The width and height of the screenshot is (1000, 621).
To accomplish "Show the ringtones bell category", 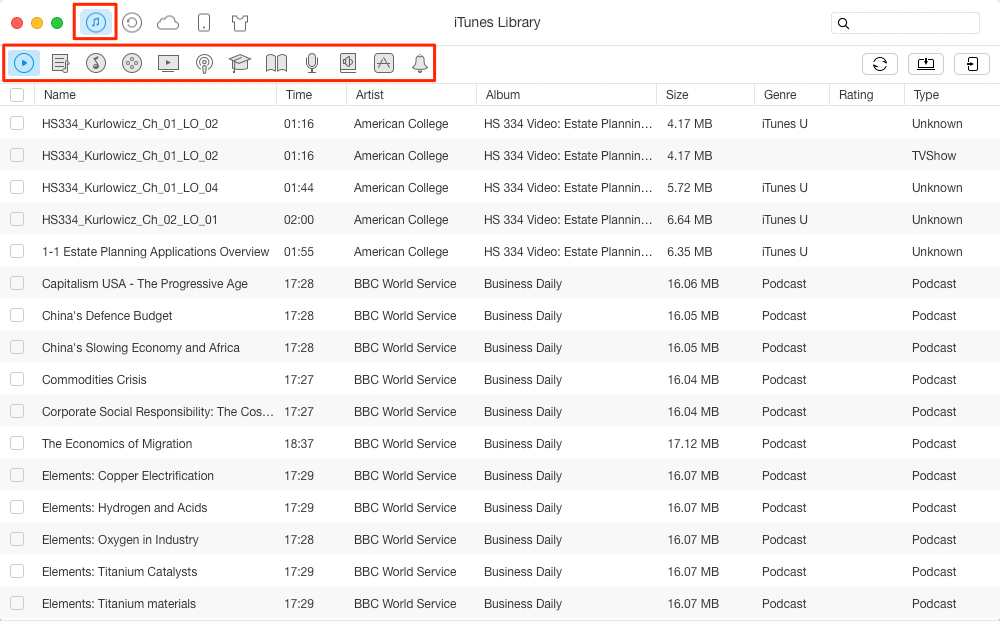I will 420,63.
